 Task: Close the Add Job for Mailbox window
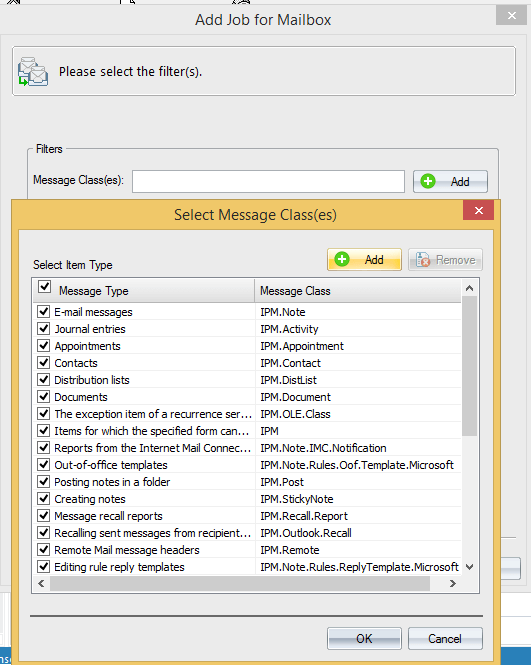511,15
